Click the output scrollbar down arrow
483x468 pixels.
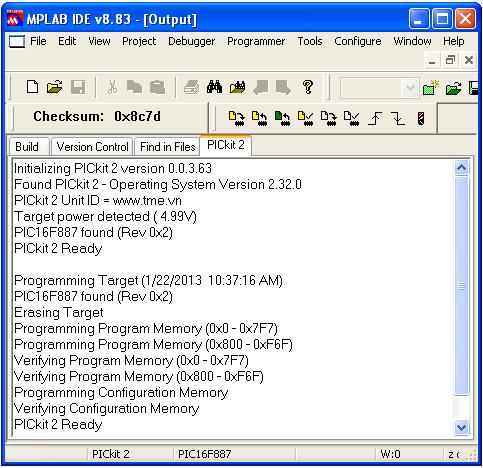[x=462, y=427]
